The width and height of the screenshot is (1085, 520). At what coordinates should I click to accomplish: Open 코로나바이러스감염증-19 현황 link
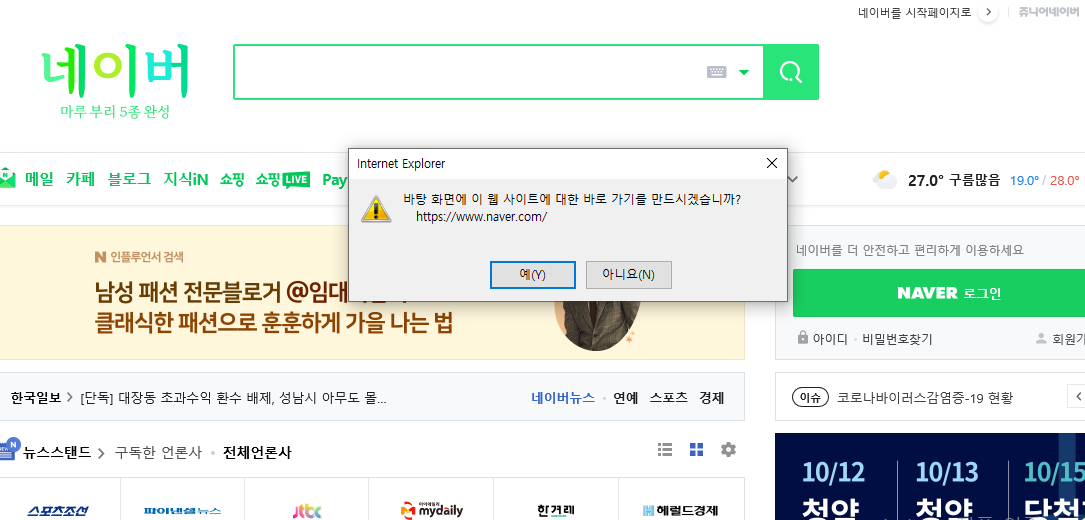click(924, 398)
